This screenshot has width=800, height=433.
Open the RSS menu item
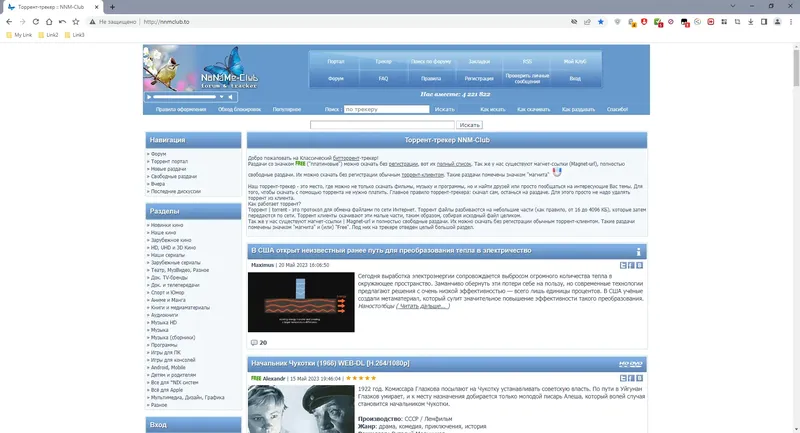tap(527, 62)
